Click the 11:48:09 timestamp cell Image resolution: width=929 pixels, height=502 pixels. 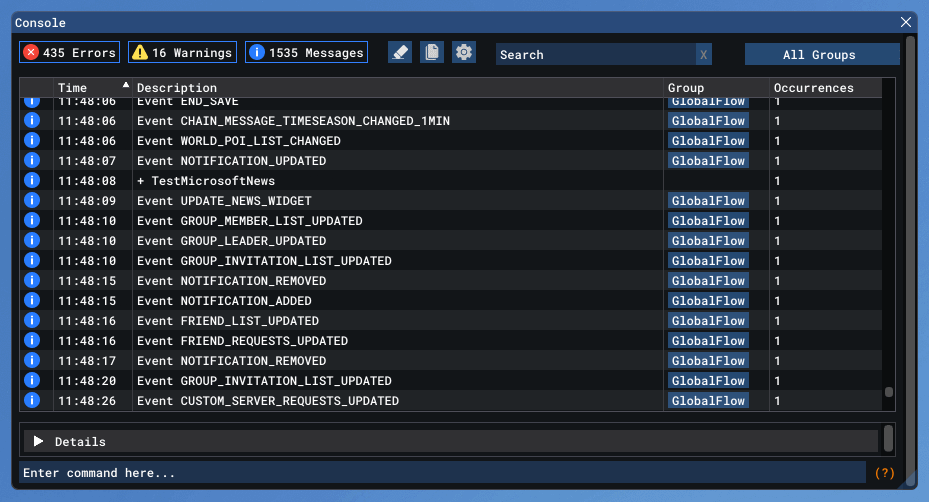click(87, 201)
